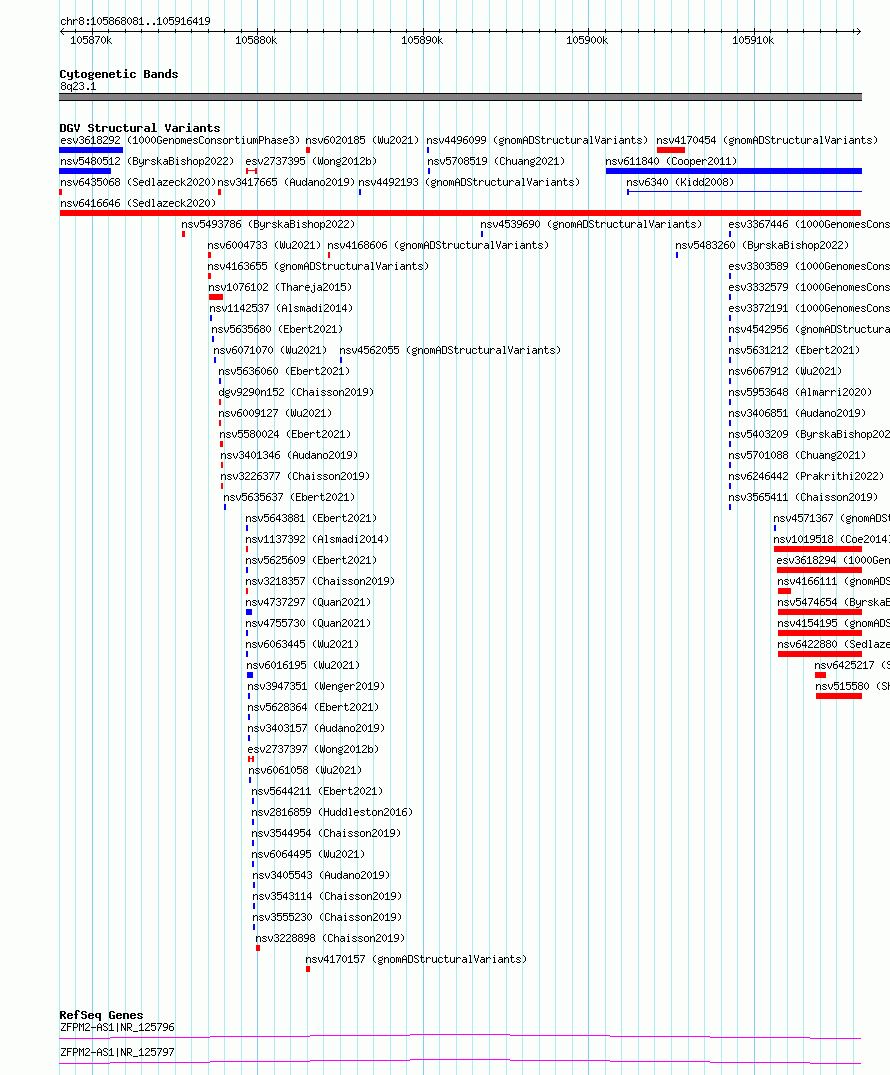Click nsv4539690 gnomAD label
890x1075 pixels.
(591, 224)
